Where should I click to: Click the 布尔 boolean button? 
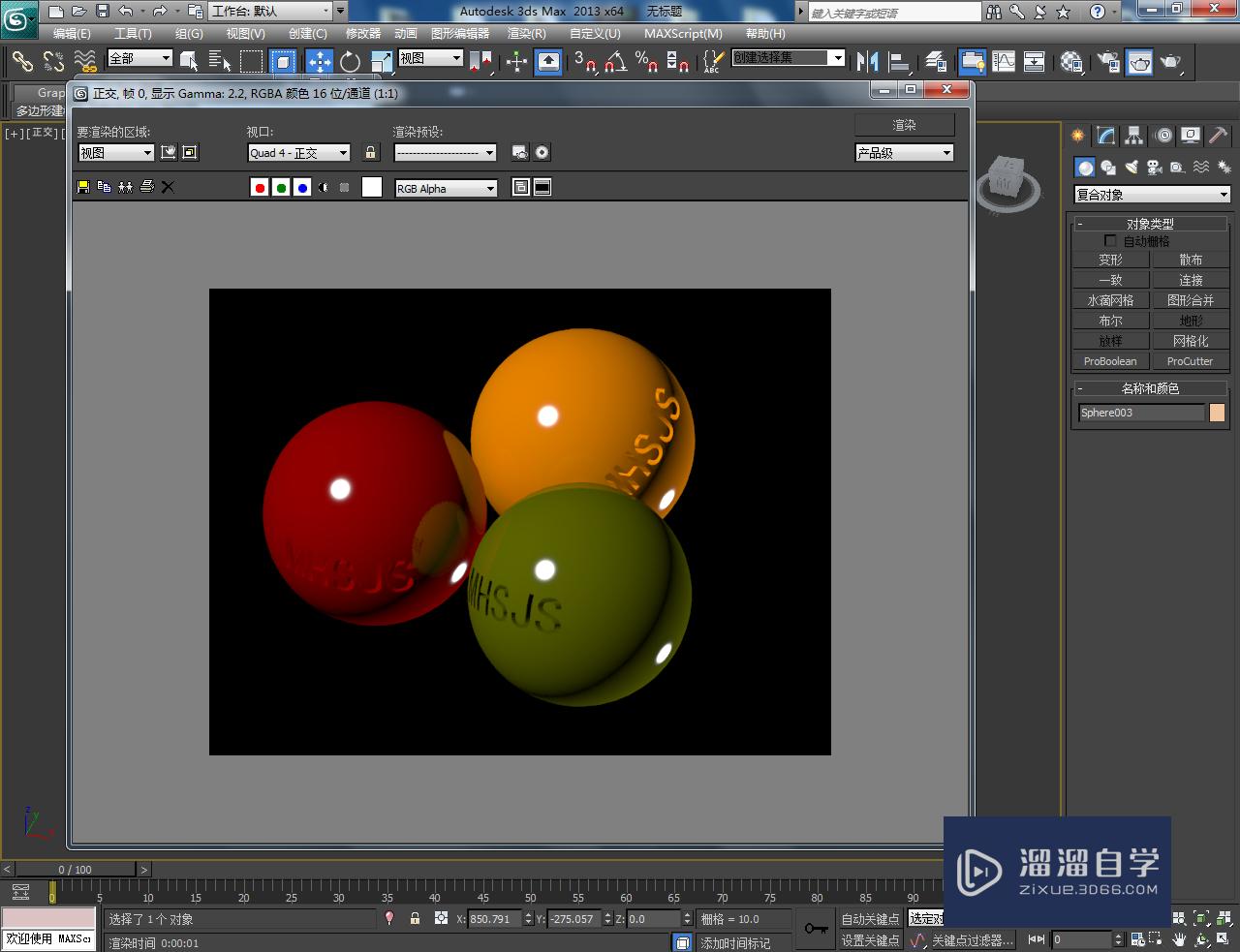1110,321
